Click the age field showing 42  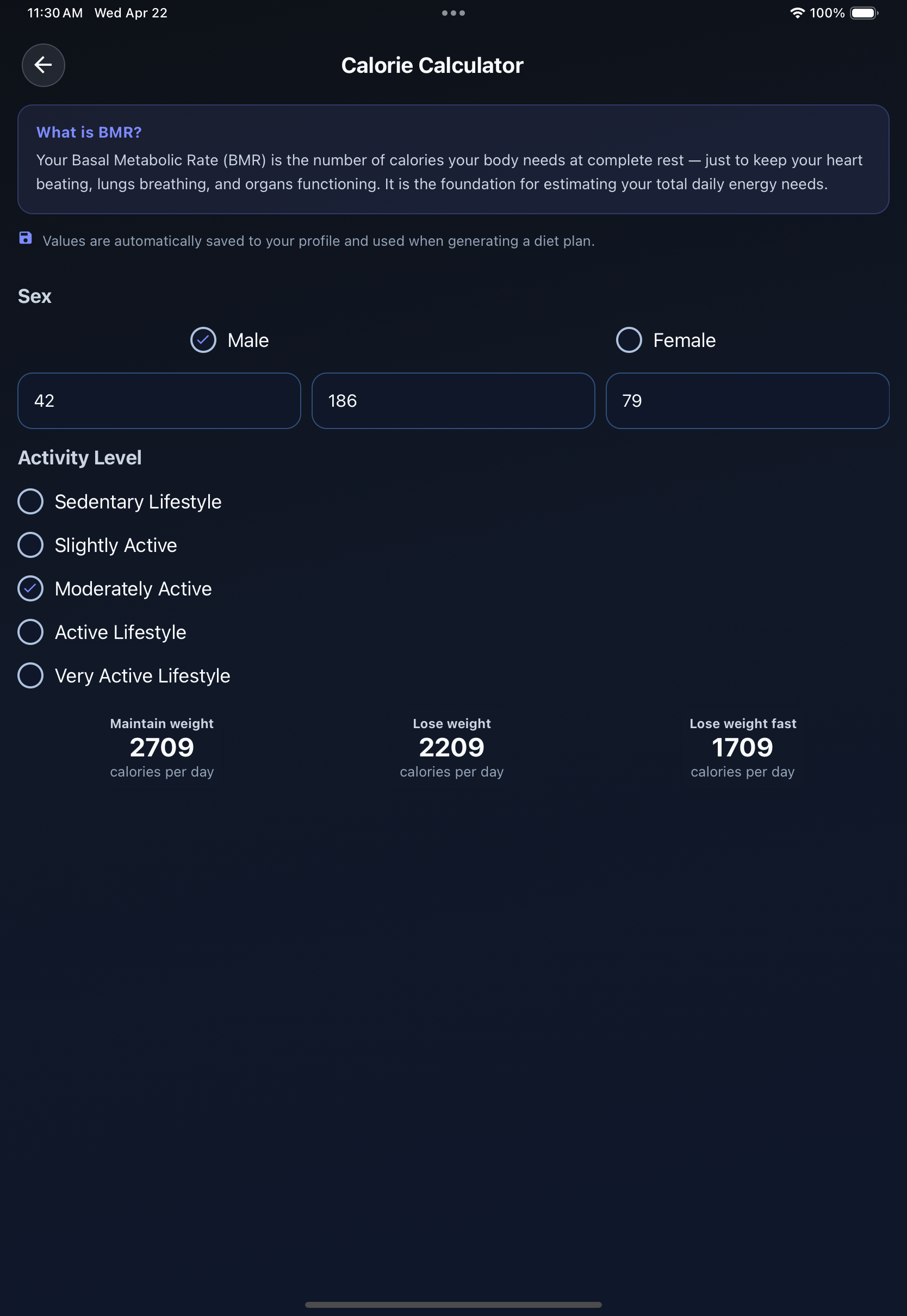click(x=159, y=401)
